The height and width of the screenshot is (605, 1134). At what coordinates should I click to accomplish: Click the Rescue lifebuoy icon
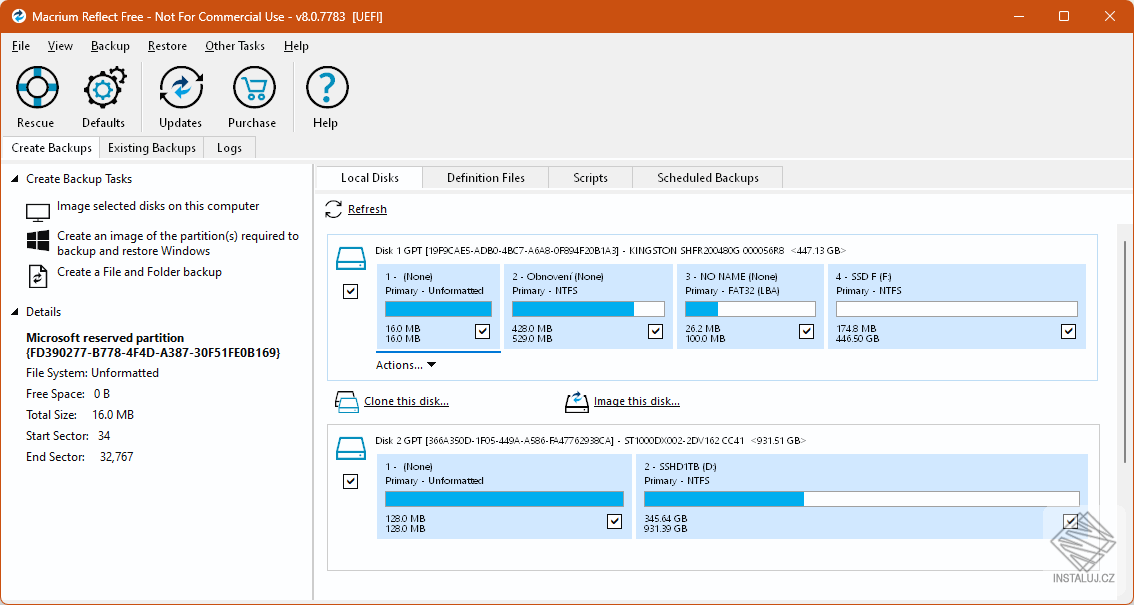tap(36, 89)
